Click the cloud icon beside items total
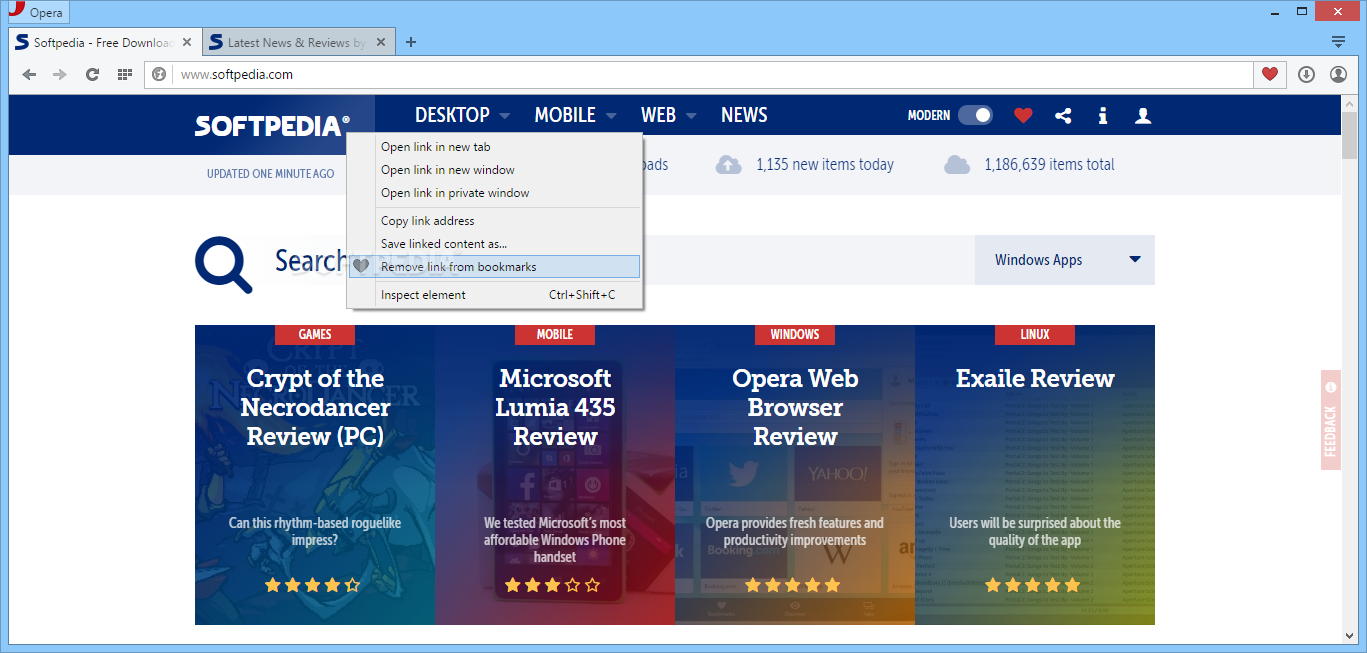The height and width of the screenshot is (653, 1367). pos(957,164)
